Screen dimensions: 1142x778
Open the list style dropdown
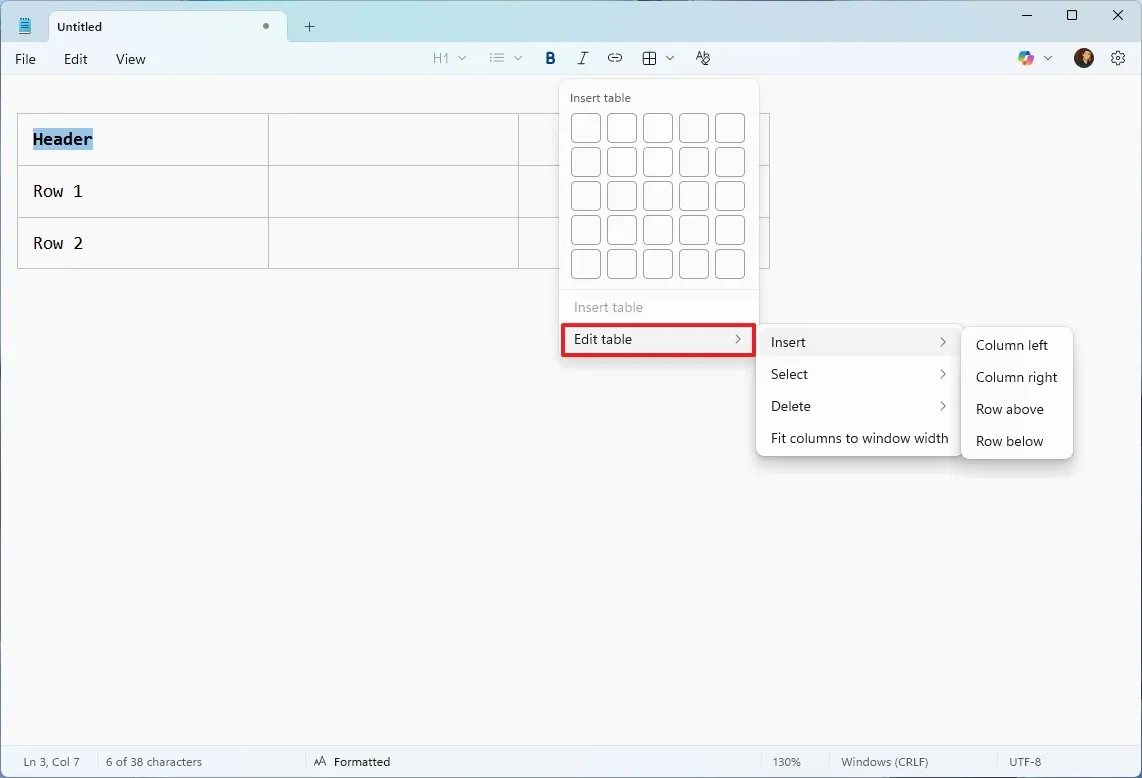tap(505, 58)
